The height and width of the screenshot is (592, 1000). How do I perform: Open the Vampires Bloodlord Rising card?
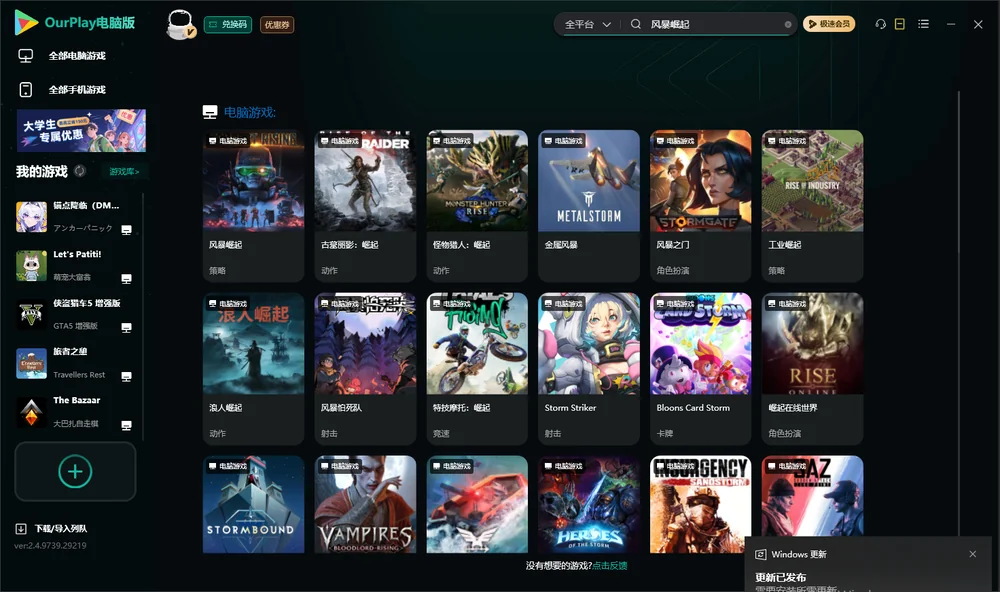(365, 504)
